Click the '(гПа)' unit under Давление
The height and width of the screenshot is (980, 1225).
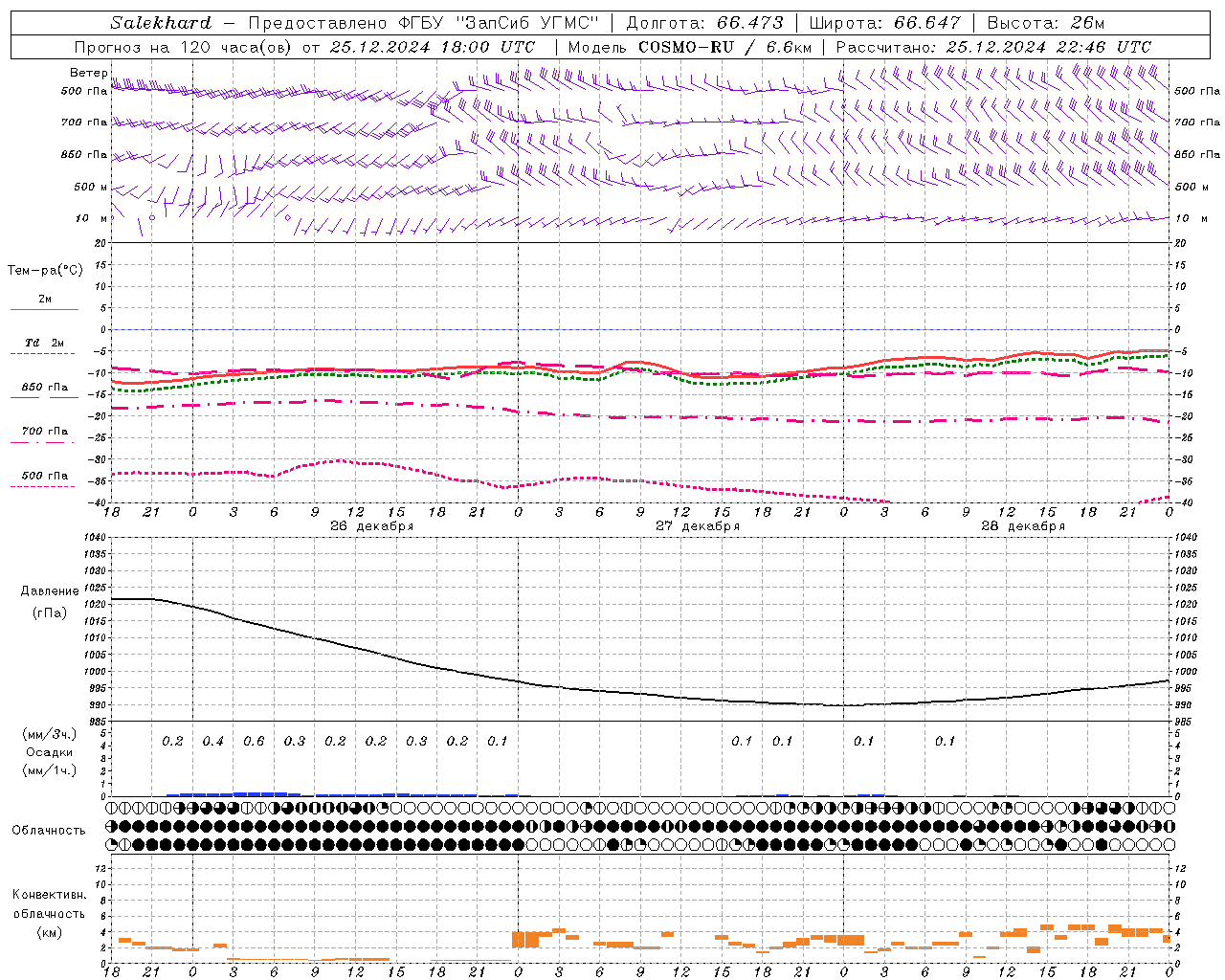click(x=50, y=612)
